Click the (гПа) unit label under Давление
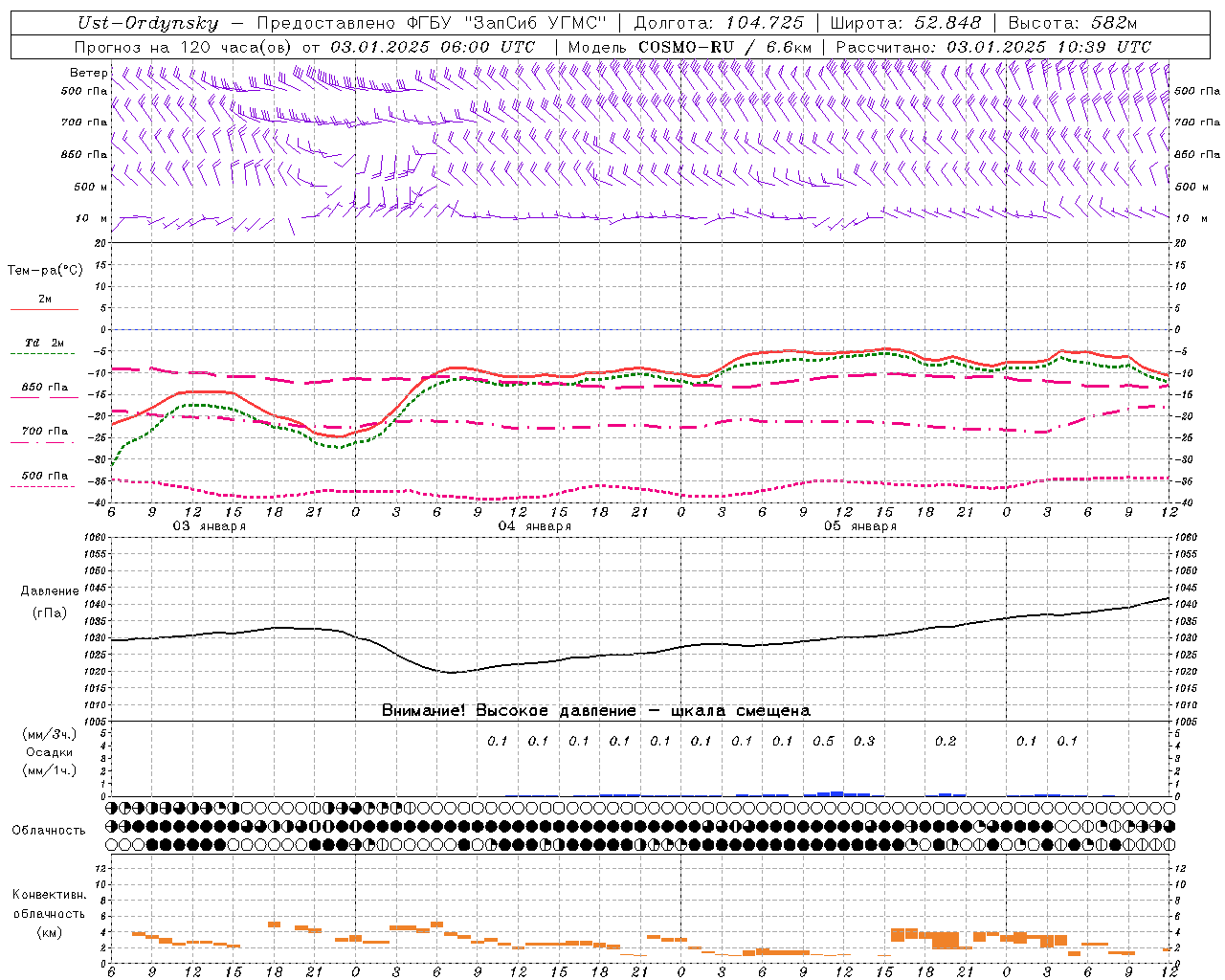This screenshot has height=980, width=1225. click(50, 613)
